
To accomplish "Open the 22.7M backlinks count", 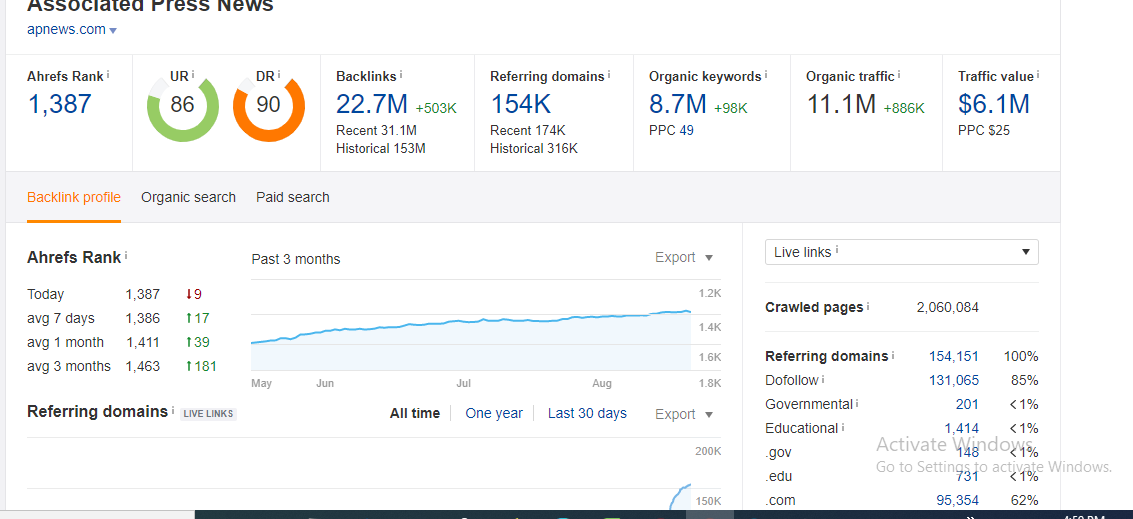I will click(371, 104).
